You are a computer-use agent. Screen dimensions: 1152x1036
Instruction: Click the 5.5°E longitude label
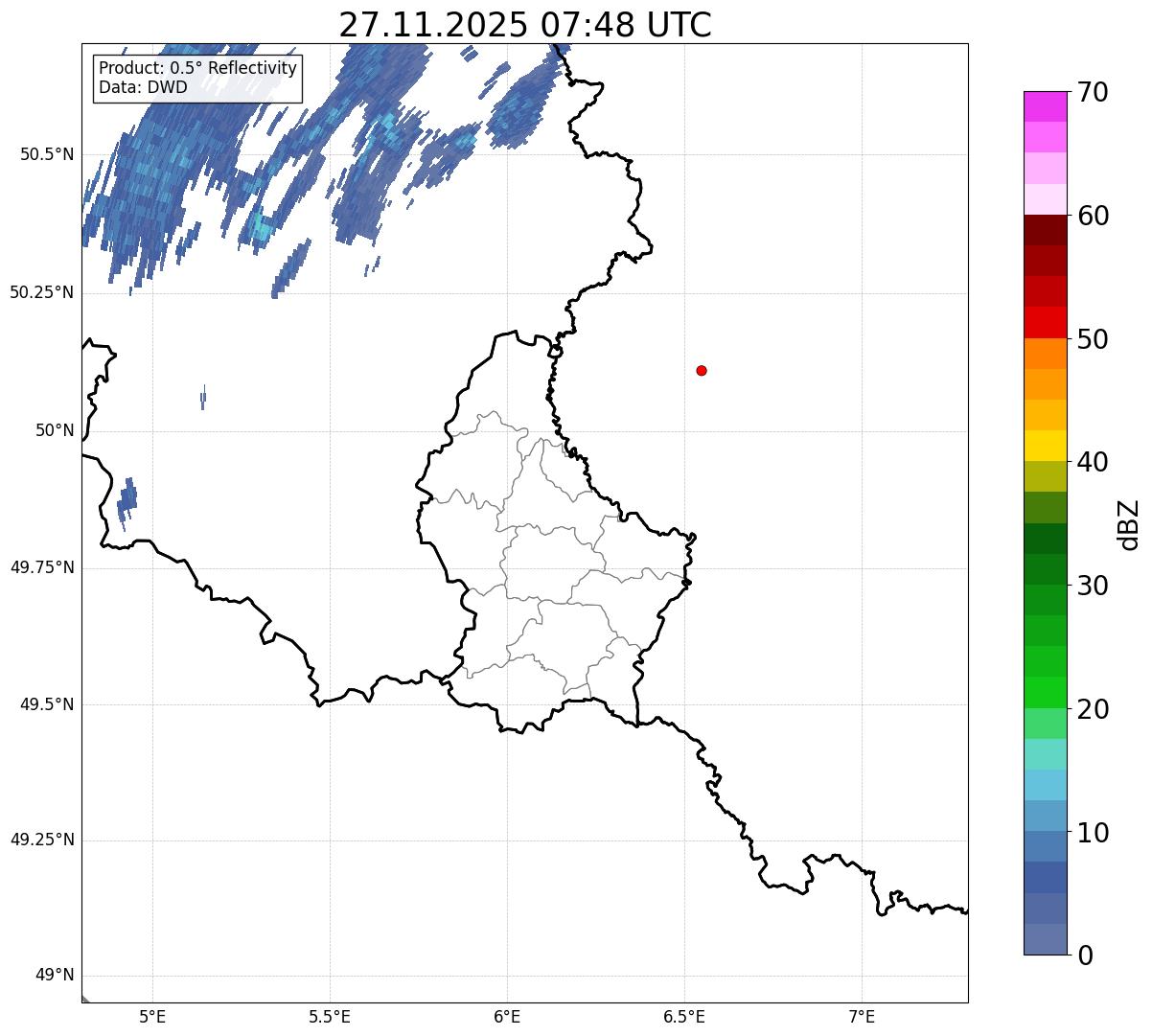coord(330,1016)
